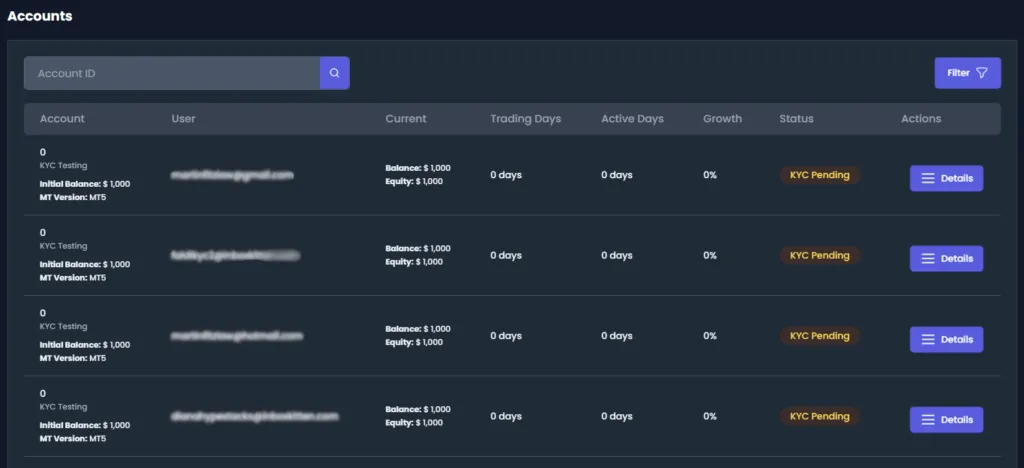Click the Active Days column header
This screenshot has height=468, width=1024.
pyautogui.click(x=632, y=119)
